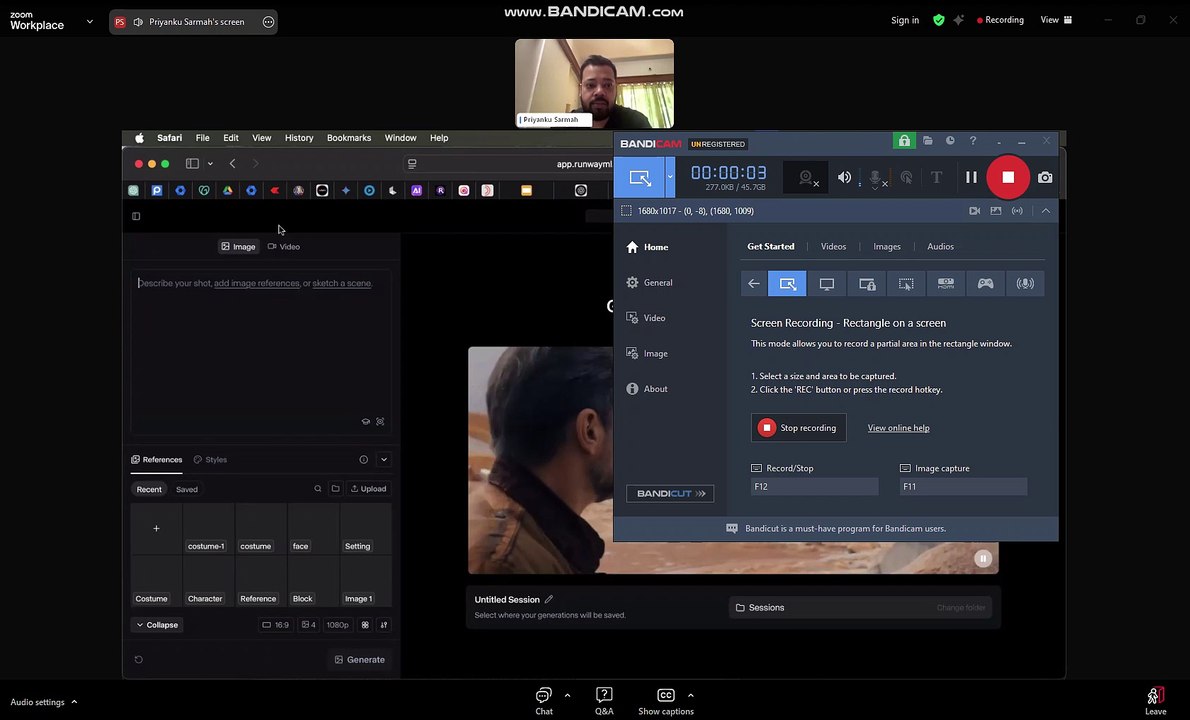Select Fullscreen recording mode monitor icon
The width and height of the screenshot is (1190, 720).
pos(826,284)
